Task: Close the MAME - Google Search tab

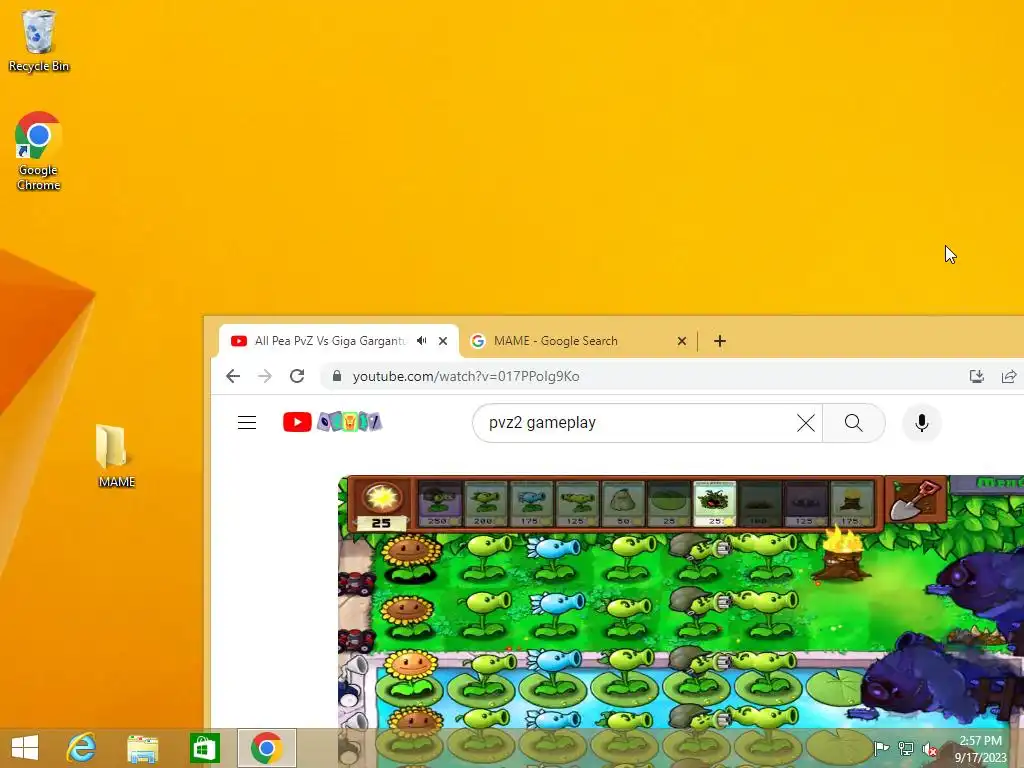Action: pos(682,341)
